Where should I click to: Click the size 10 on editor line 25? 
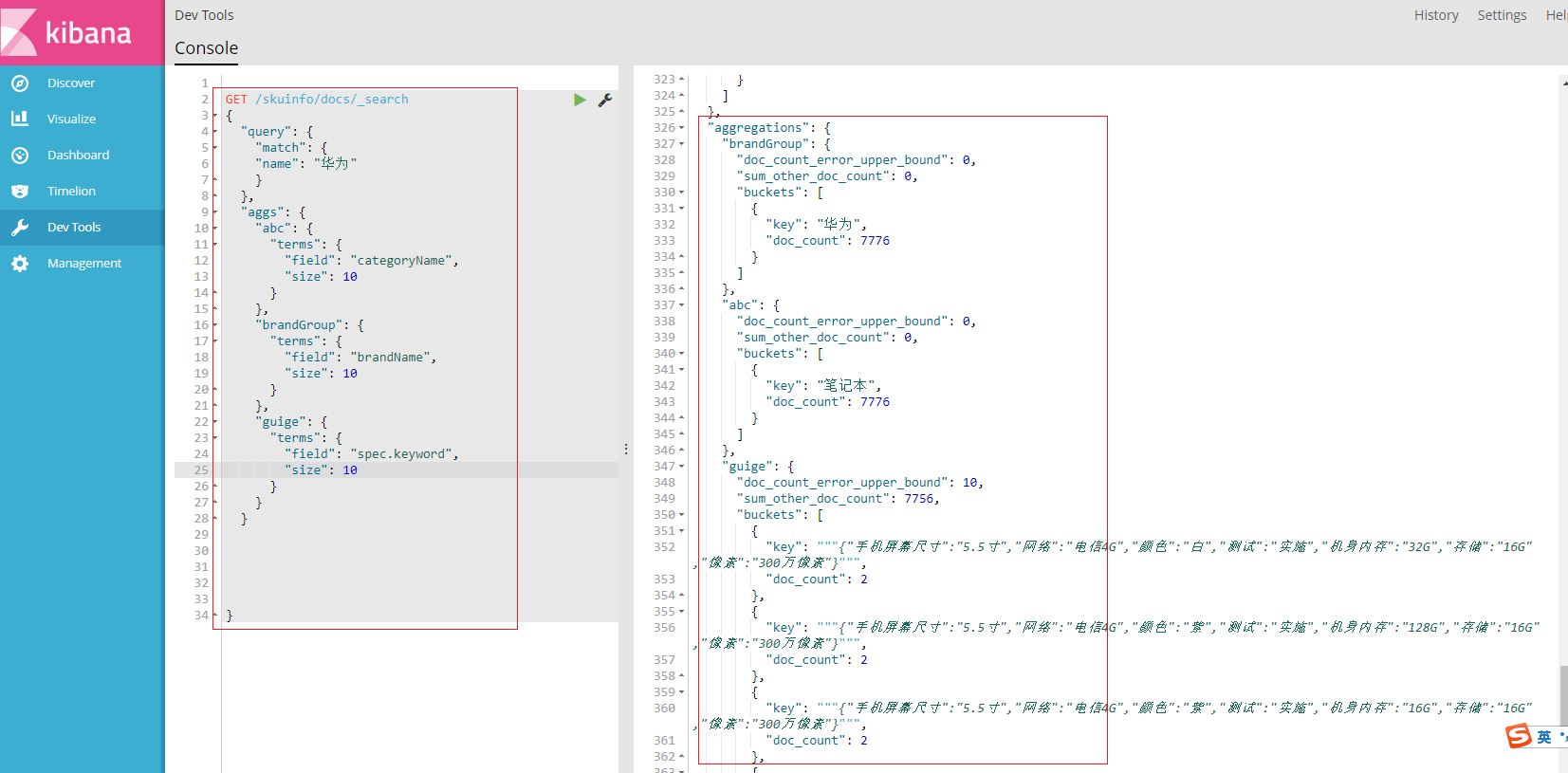pos(350,470)
